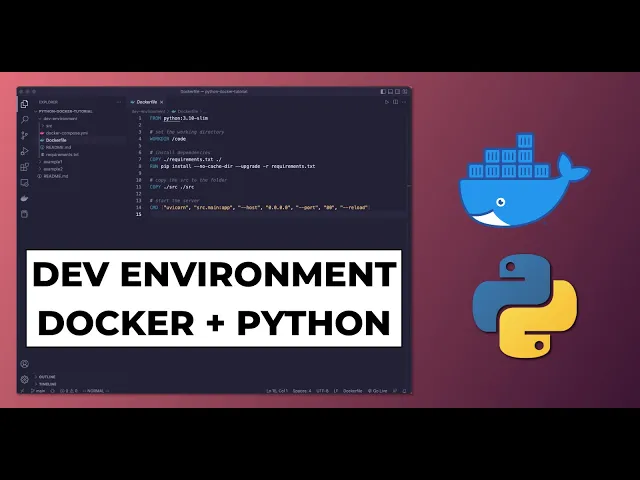Expand the OUTLINE section

pyautogui.click(x=47, y=377)
